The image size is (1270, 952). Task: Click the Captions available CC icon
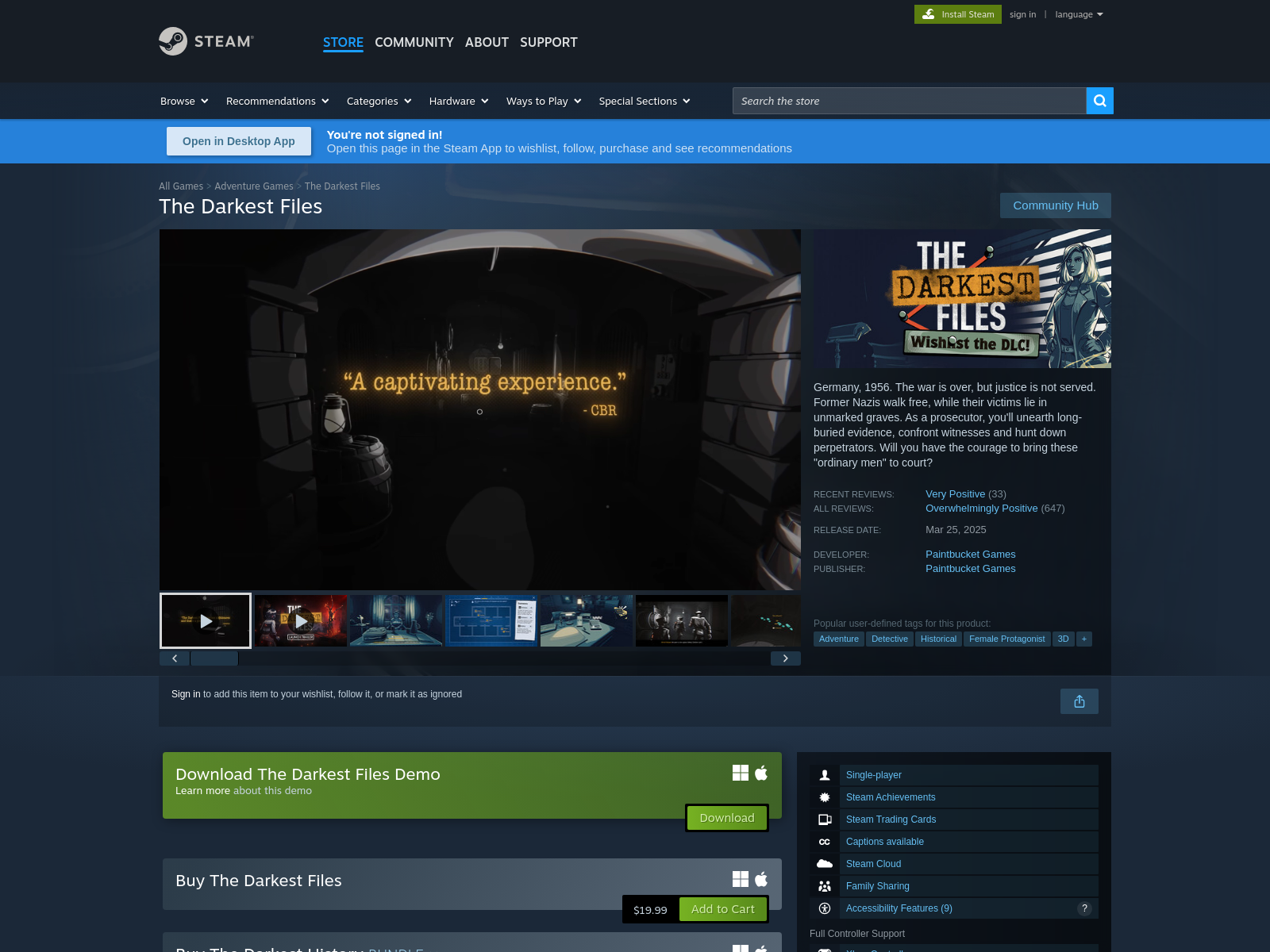(x=825, y=842)
